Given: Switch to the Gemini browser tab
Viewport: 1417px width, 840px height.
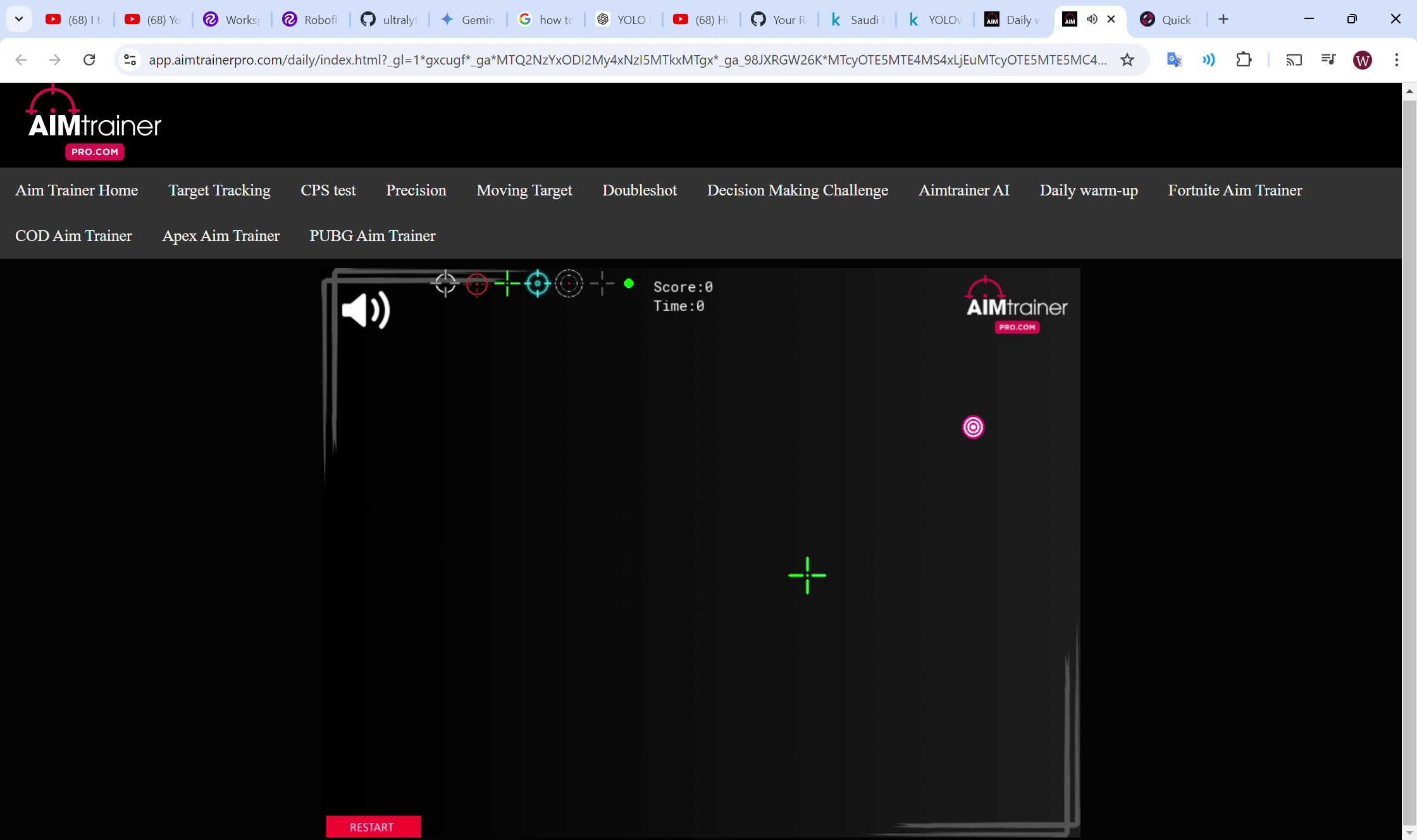Looking at the screenshot, I should (468, 20).
